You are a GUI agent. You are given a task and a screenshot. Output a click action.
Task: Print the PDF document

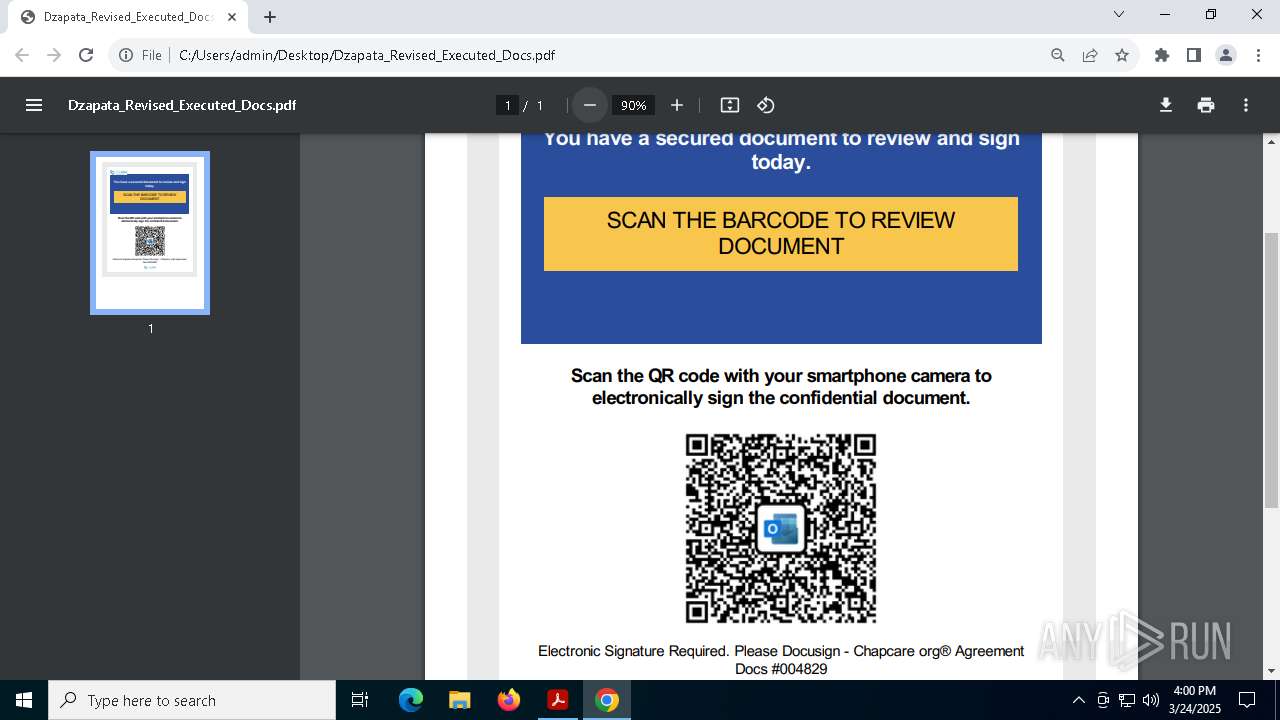point(1206,105)
